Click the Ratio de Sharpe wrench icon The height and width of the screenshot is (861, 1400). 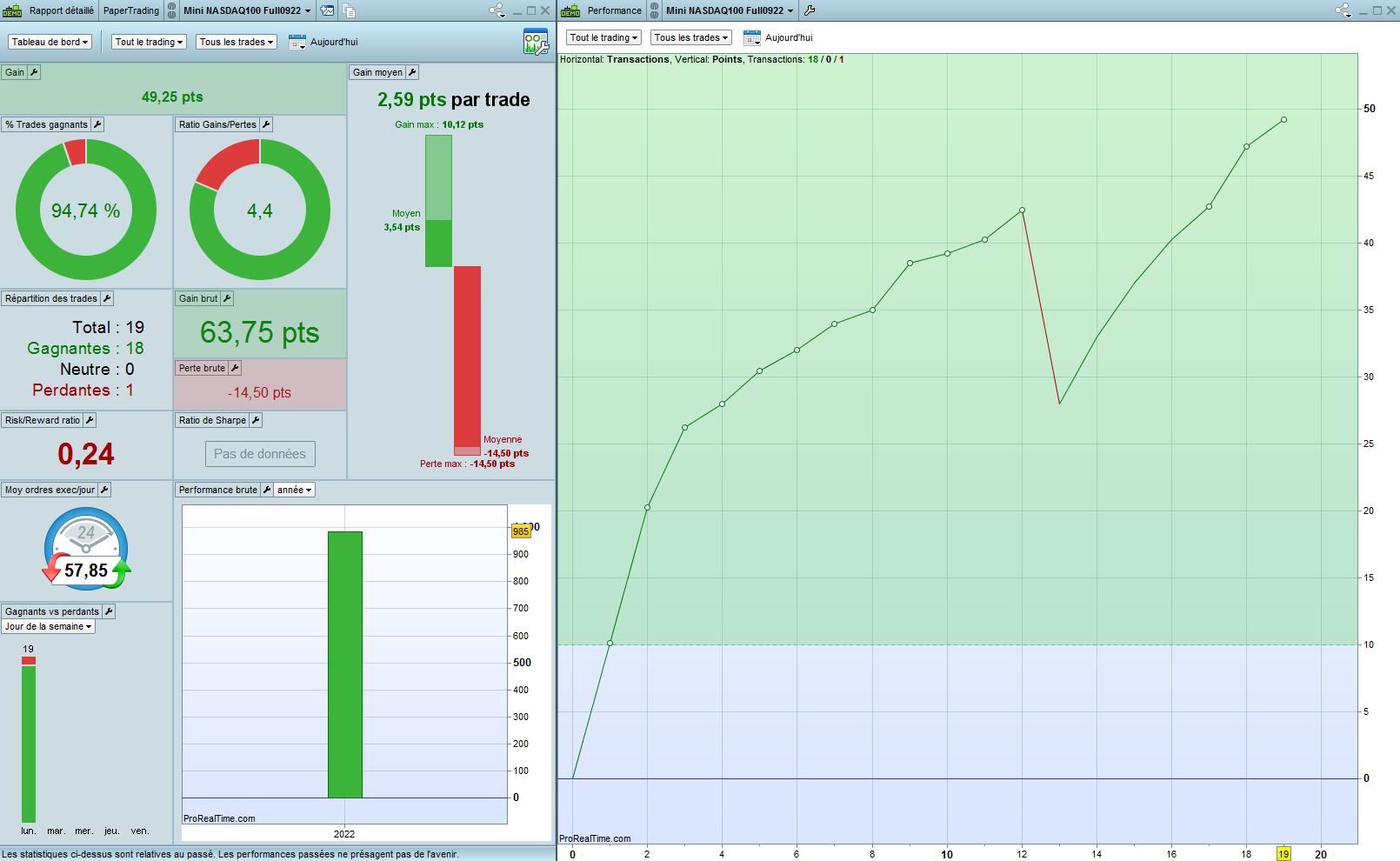click(256, 420)
